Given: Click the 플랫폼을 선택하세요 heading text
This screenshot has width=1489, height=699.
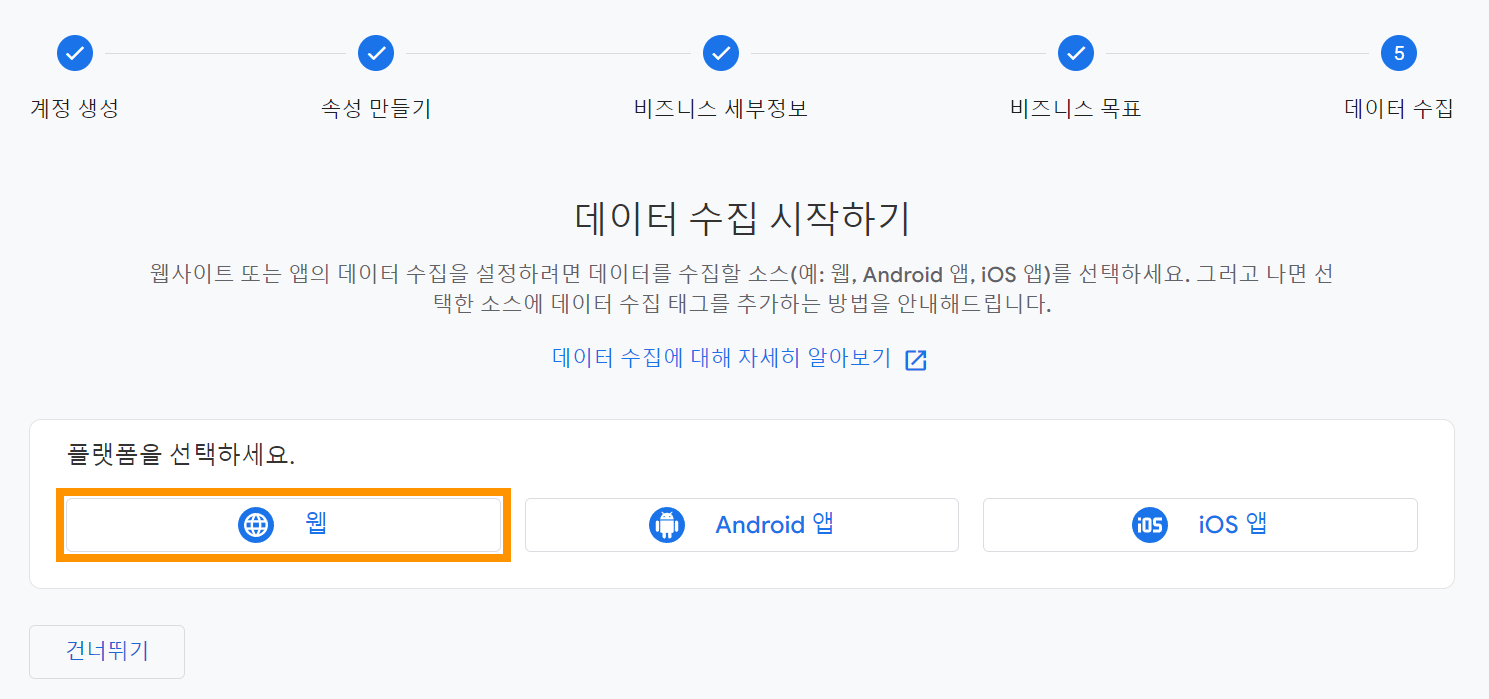Looking at the screenshot, I should pos(181,455).
